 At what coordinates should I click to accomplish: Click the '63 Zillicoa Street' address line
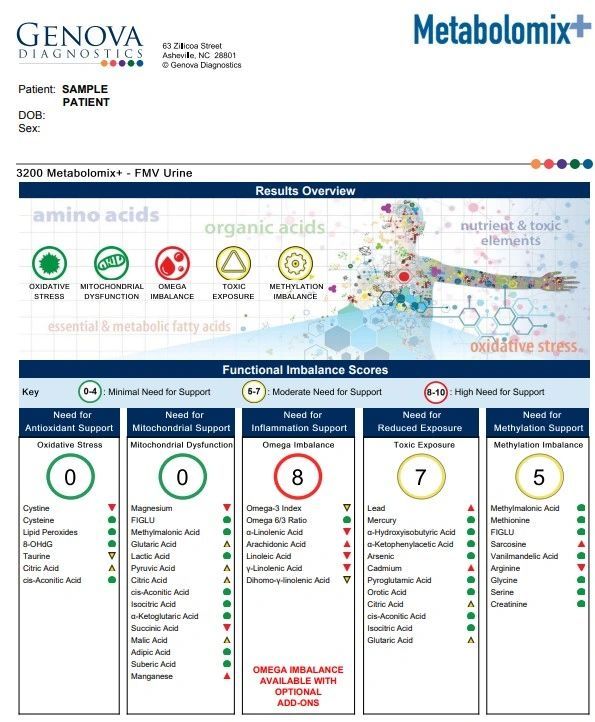click(x=192, y=46)
